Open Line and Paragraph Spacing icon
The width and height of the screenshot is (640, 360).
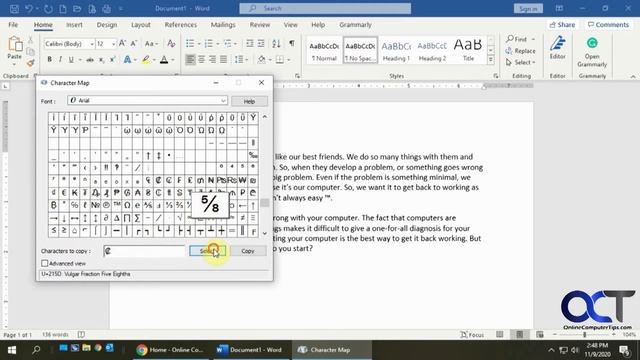coord(239,60)
